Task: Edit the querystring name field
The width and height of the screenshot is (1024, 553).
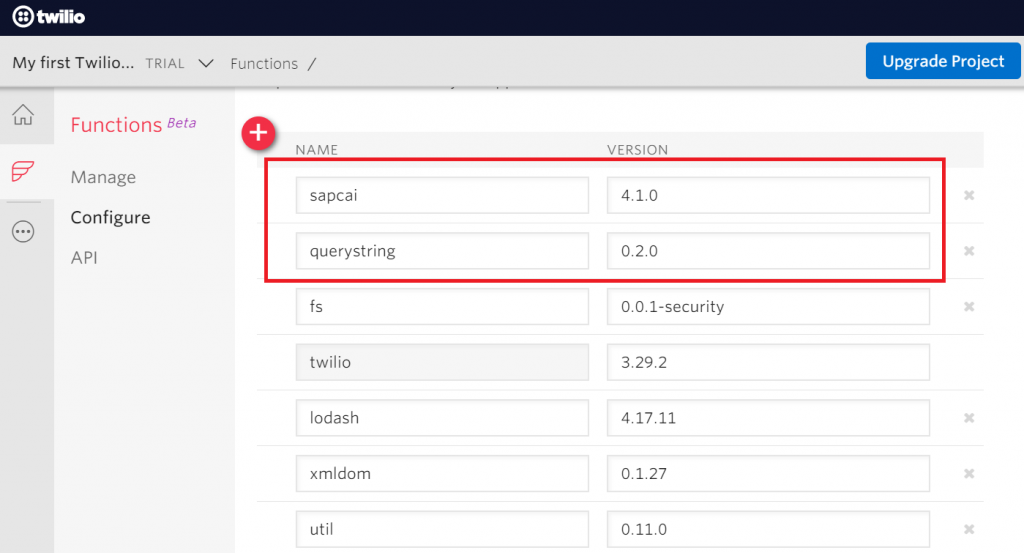Action: click(442, 251)
